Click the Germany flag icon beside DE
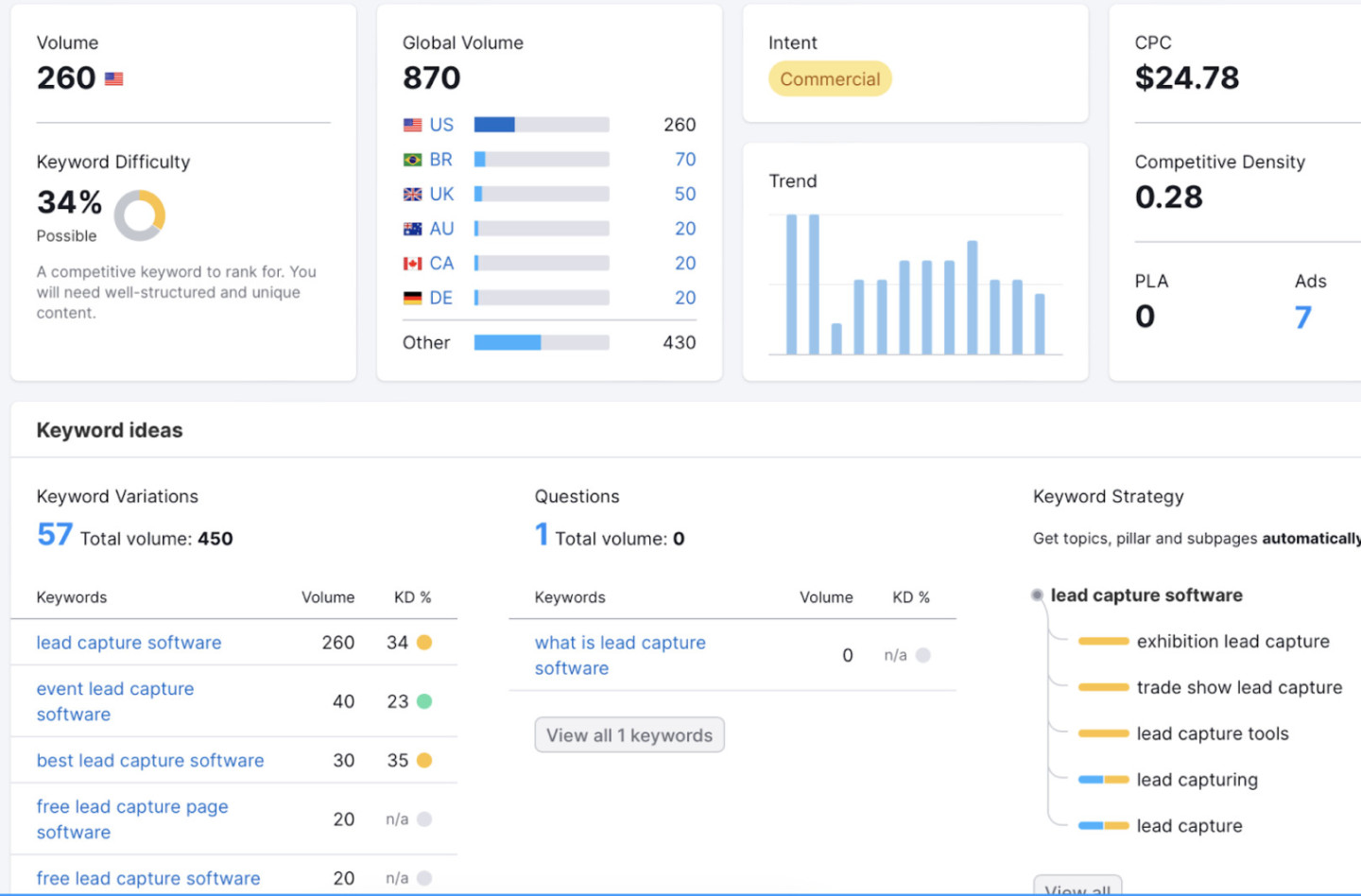Screen dimensions: 1361x896 point(412,298)
